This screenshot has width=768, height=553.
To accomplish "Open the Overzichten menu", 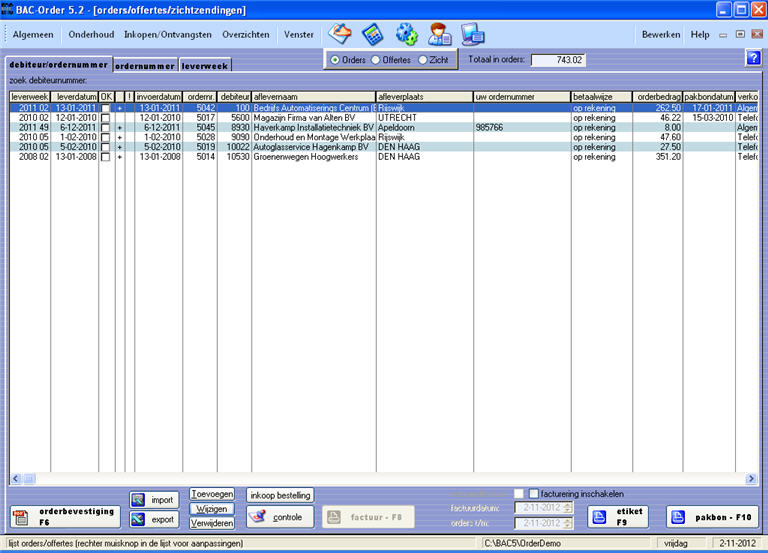I will pyautogui.click(x=246, y=34).
